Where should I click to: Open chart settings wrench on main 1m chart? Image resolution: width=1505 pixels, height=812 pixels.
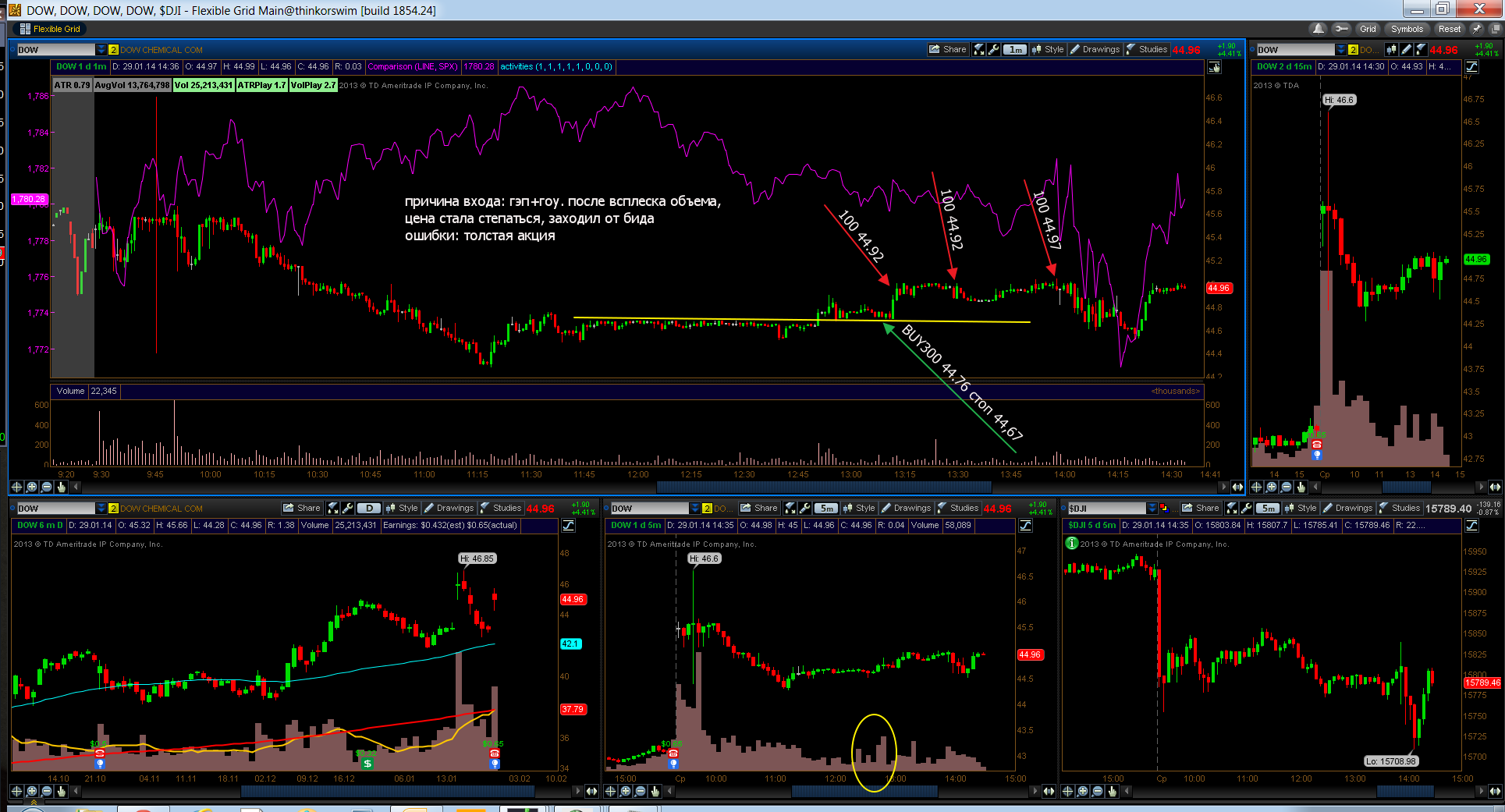click(x=993, y=49)
